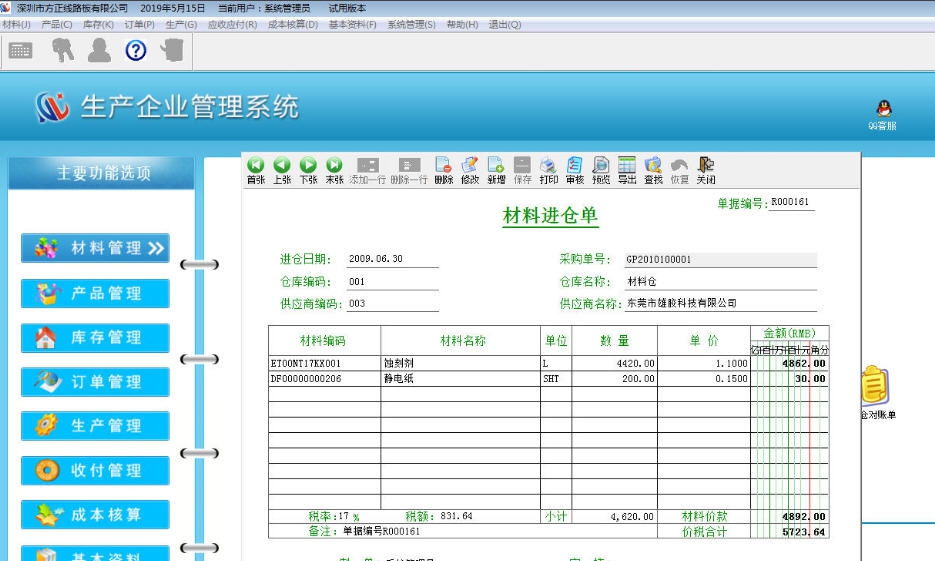
Task: Select 成本核算 sidebar button
Action: (x=95, y=515)
